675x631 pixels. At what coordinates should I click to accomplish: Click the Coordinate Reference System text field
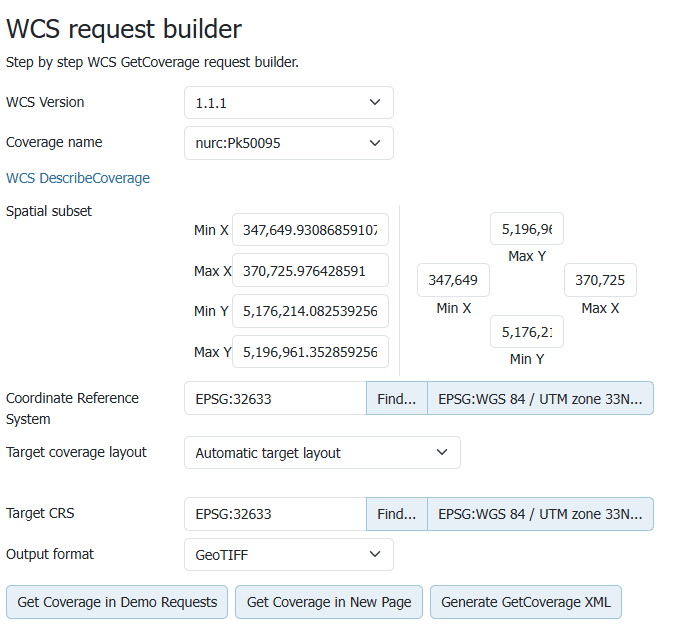click(x=275, y=398)
